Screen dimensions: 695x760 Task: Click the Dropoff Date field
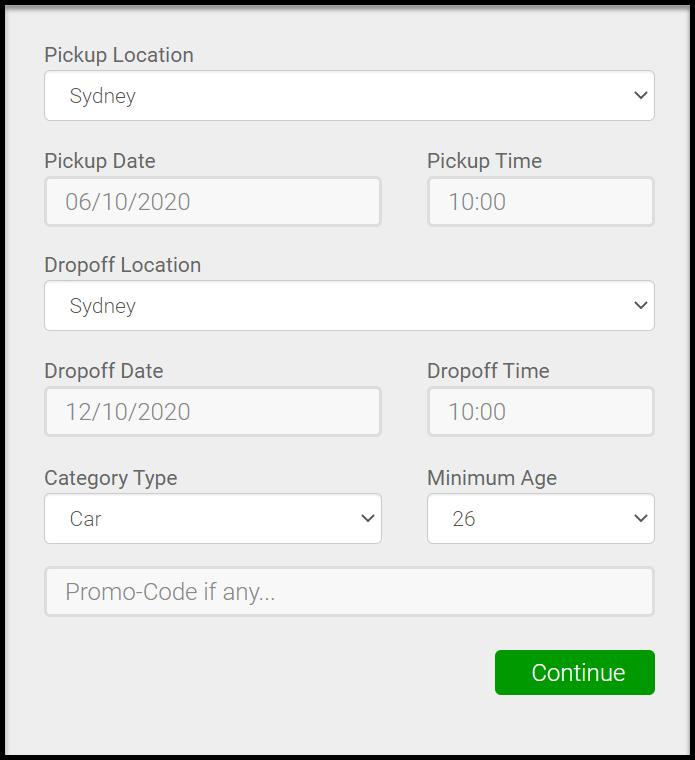coord(212,412)
